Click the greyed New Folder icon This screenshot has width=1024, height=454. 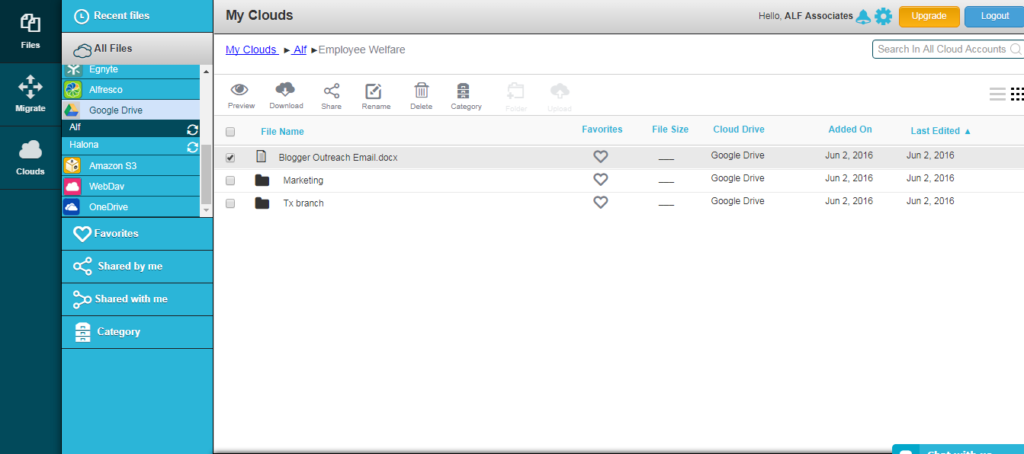[516, 91]
